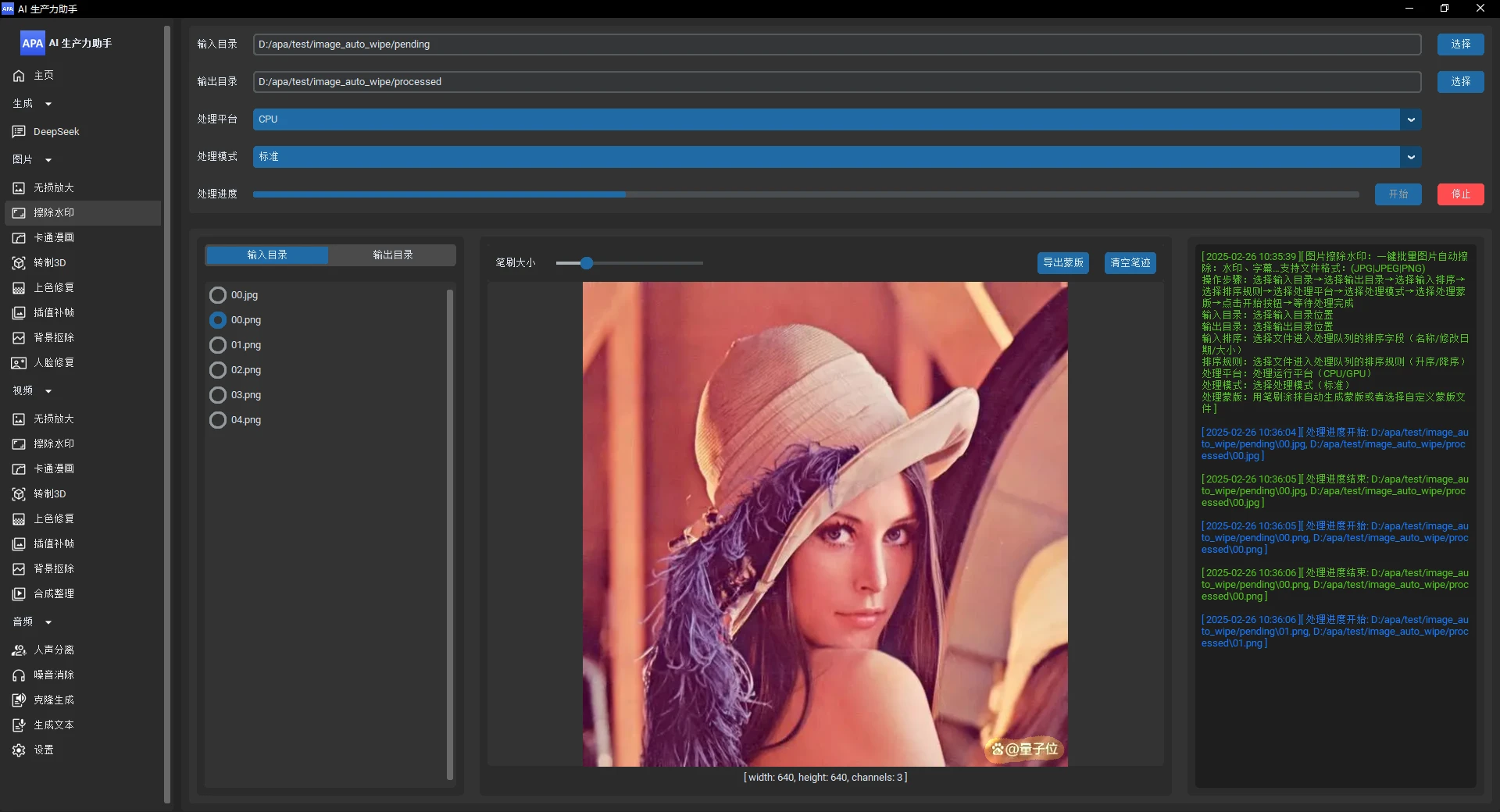
Task: Click the red 停止 button
Action: coord(1460,194)
